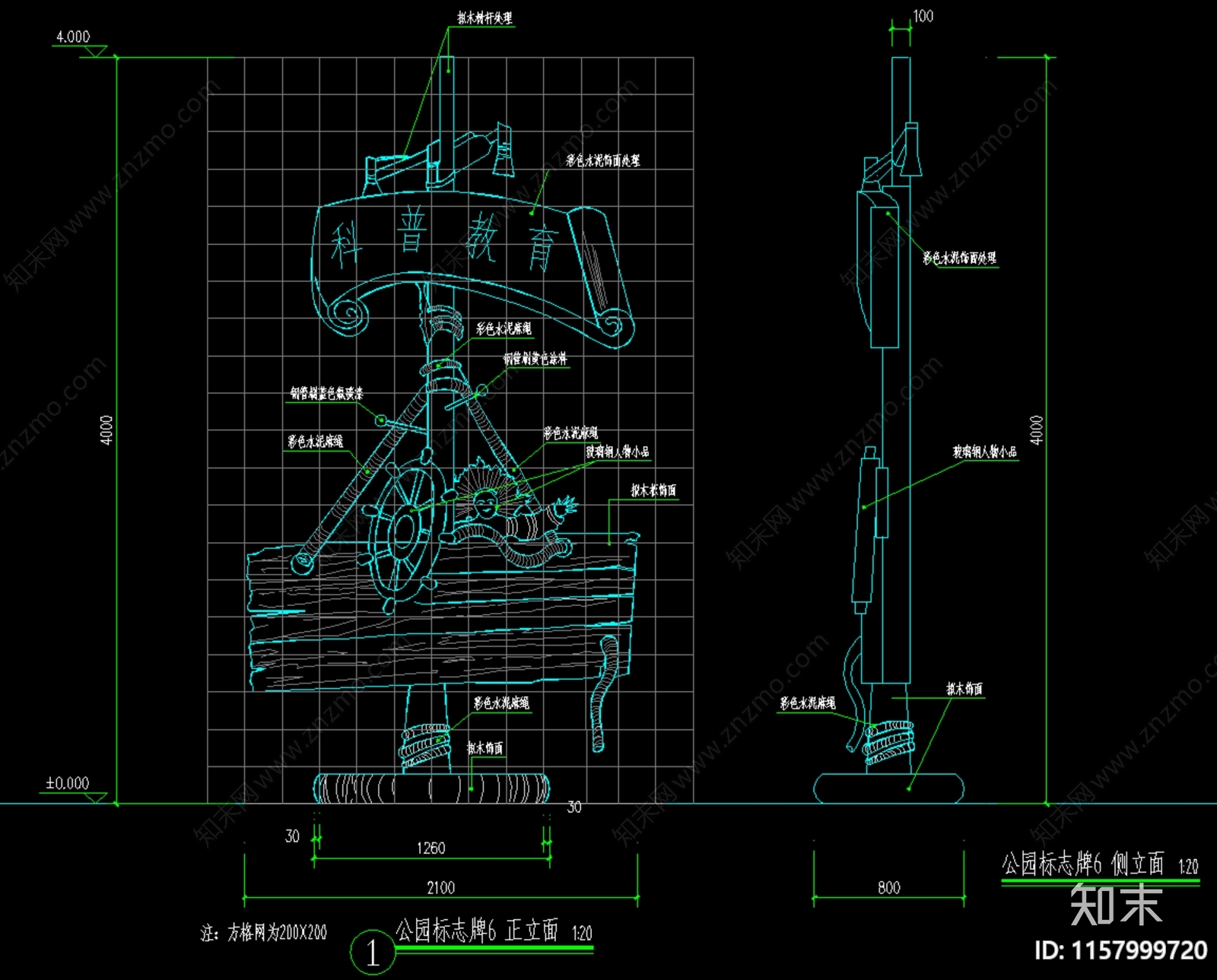The image size is (1217, 980).
Task: Select 彩色水泥饰面处理 label in side elevation
Action: click(959, 258)
